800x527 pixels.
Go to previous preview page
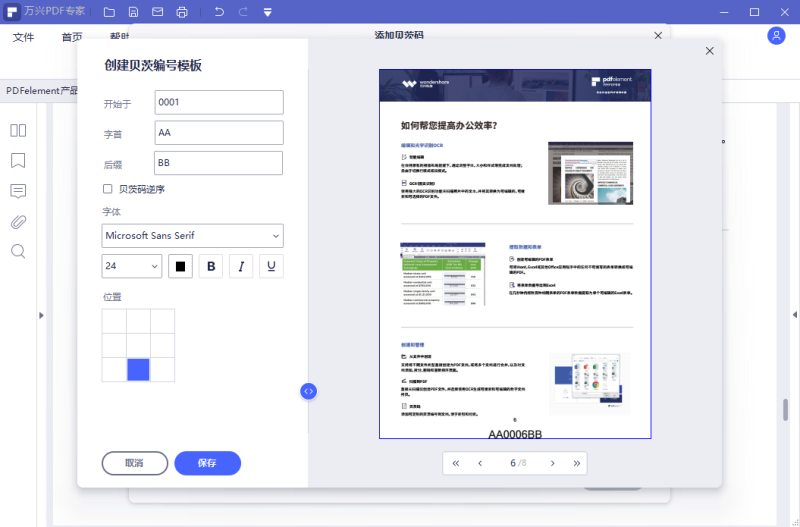[x=480, y=463]
